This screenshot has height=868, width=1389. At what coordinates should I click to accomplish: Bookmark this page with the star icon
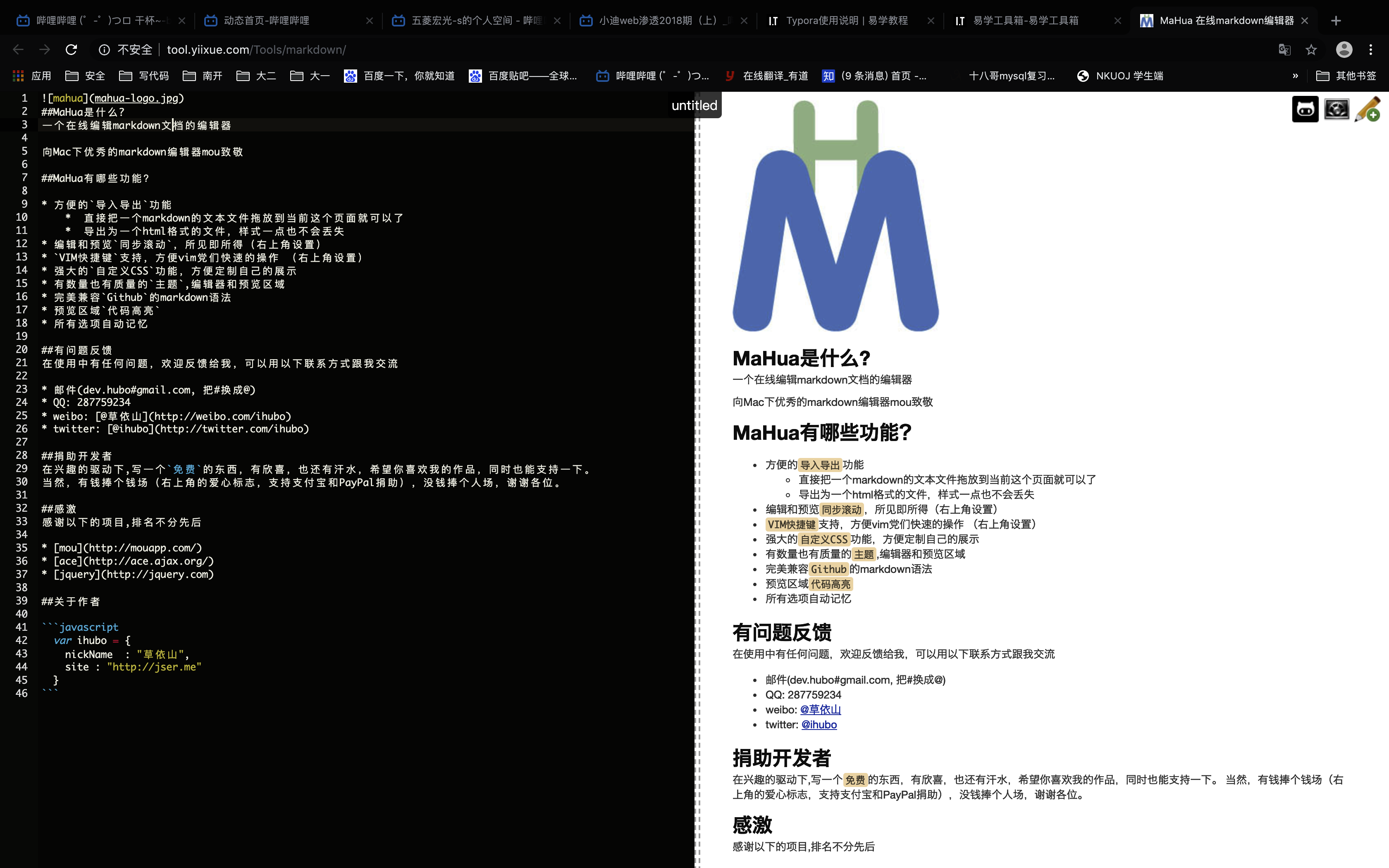click(x=1311, y=50)
